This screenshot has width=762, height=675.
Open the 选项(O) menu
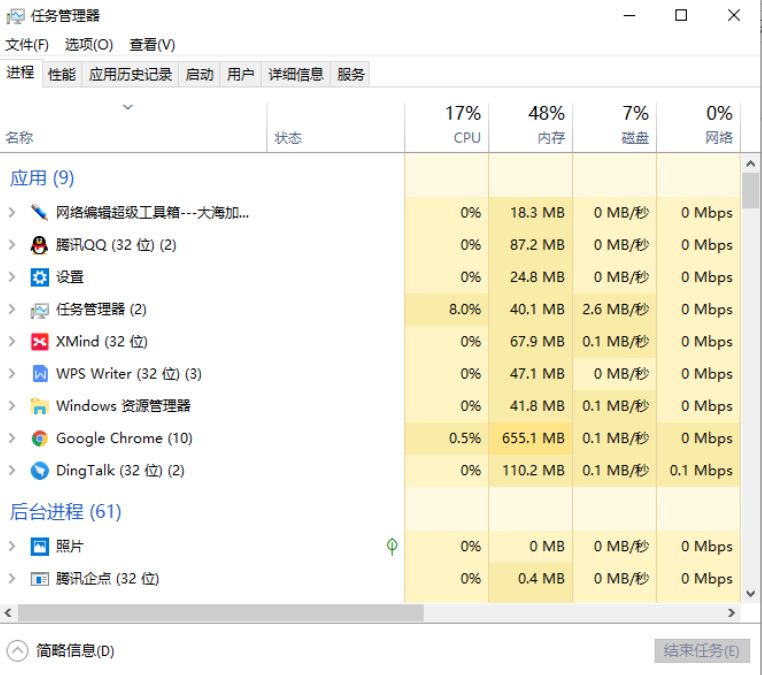89,45
